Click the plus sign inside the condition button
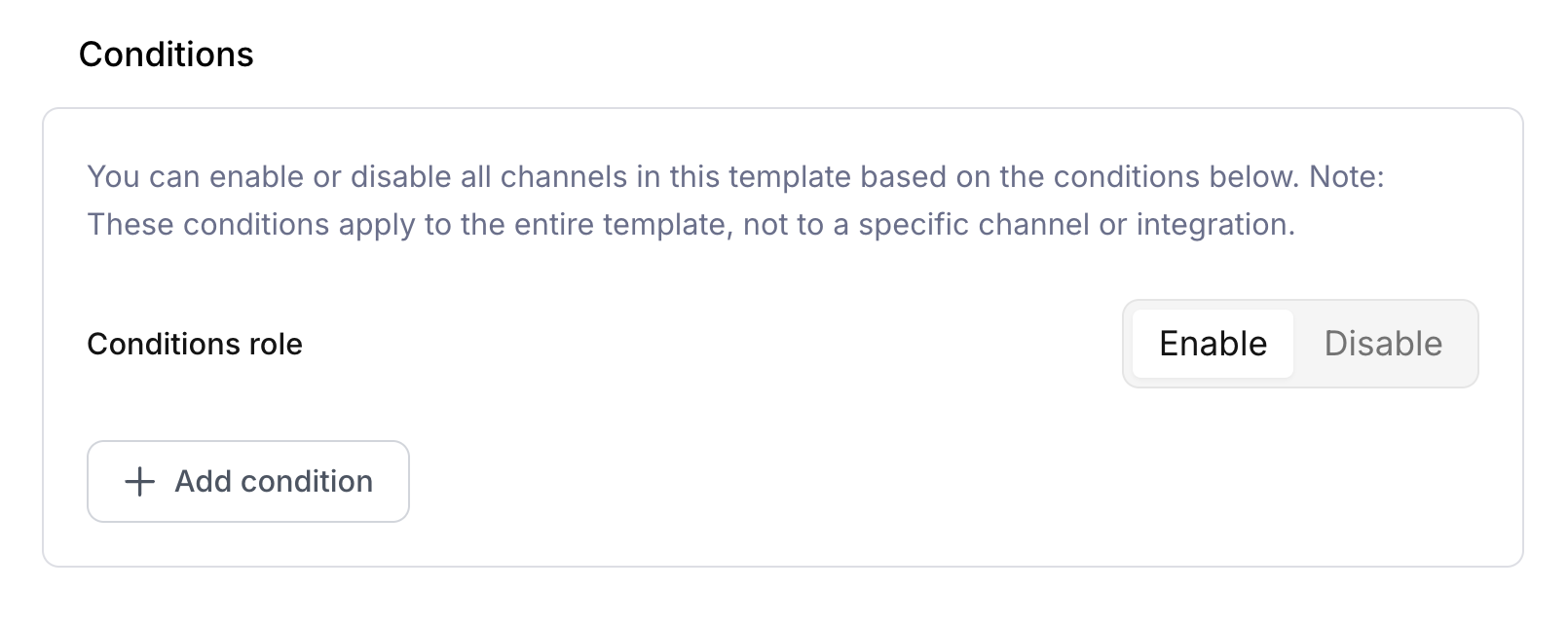This screenshot has height=627, width=1568. [137, 481]
